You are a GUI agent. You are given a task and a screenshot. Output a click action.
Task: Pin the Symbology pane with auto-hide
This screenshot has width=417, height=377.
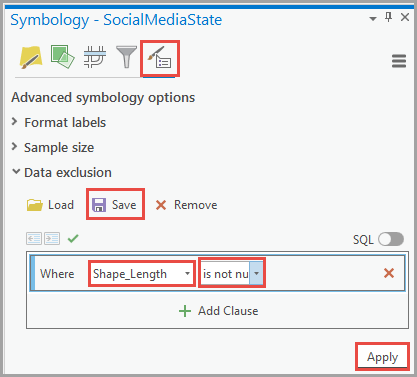pyautogui.click(x=388, y=17)
